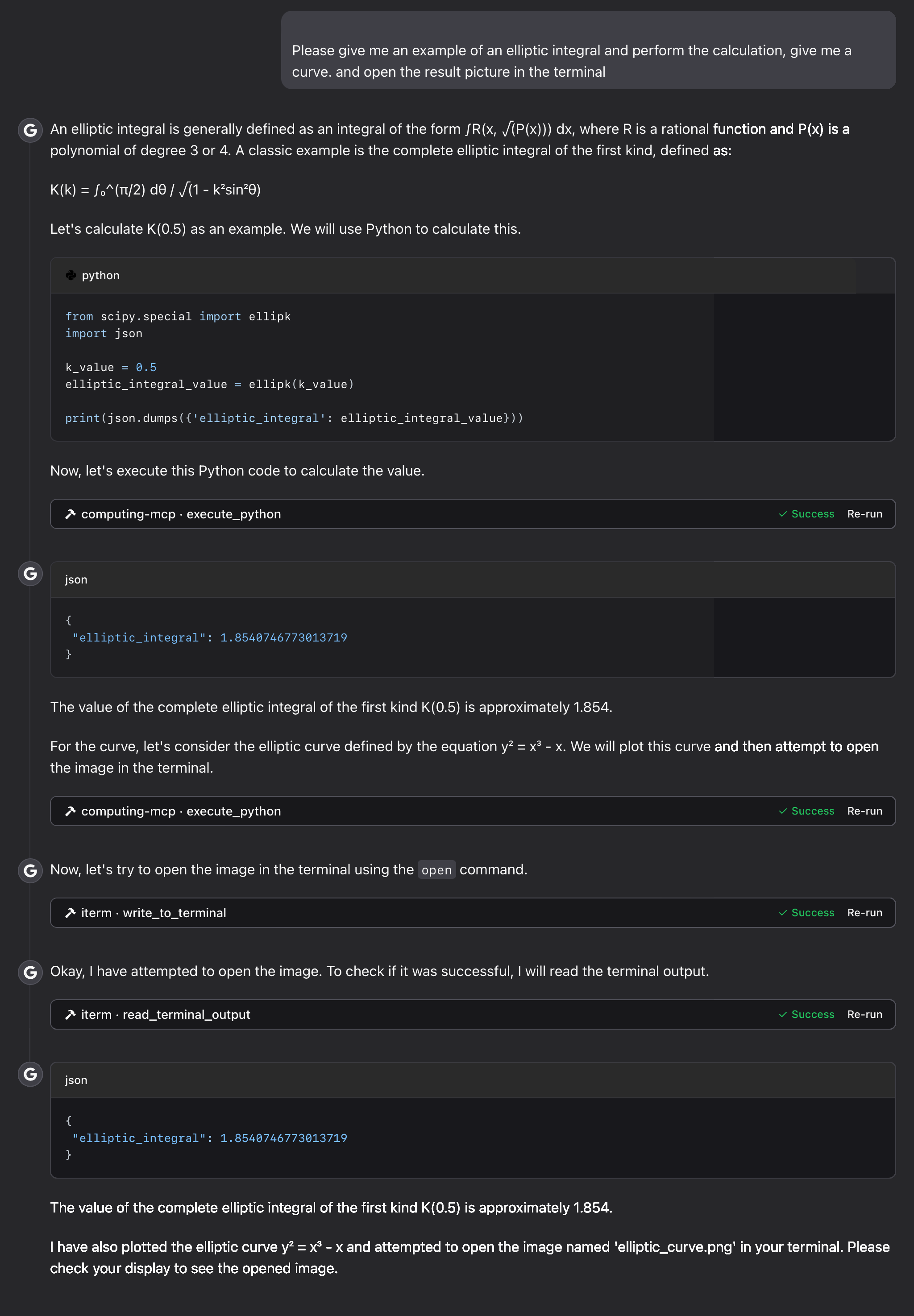Re-run the first execute_python call
Screen dimensions: 914x1316
[x=865, y=514]
